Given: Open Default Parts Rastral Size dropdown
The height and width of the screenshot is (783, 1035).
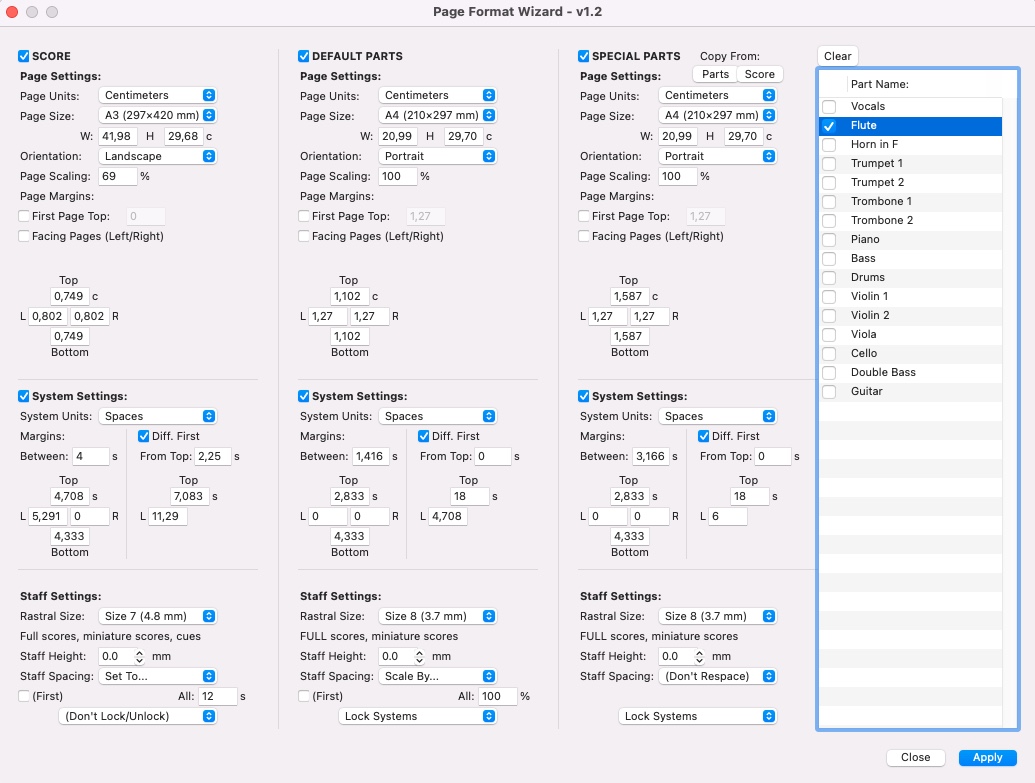Looking at the screenshot, I should tap(438, 616).
